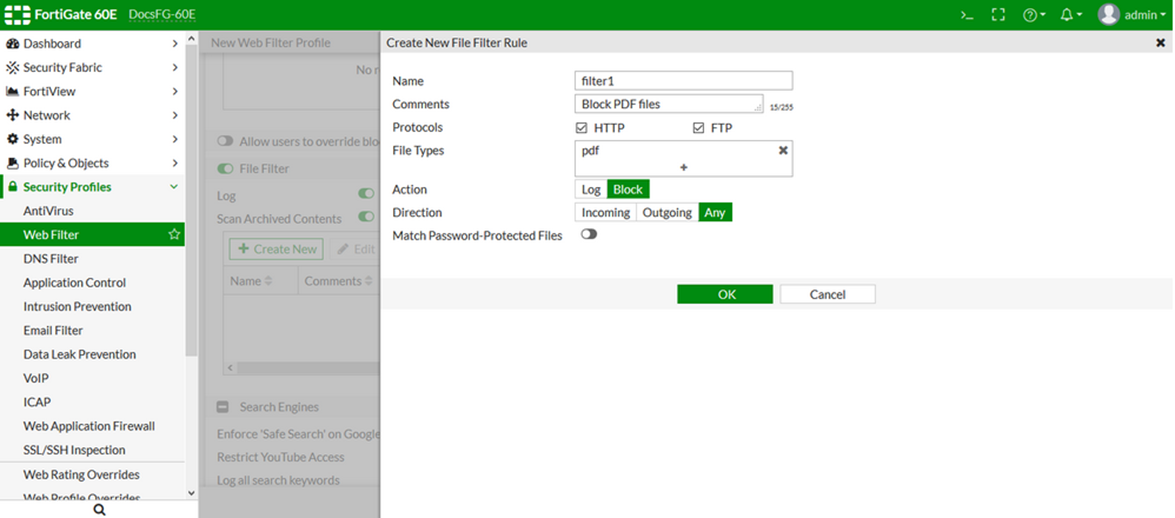Go to the AntiVirus menu item
Image resolution: width=1175 pixels, height=518 pixels.
click(x=48, y=211)
